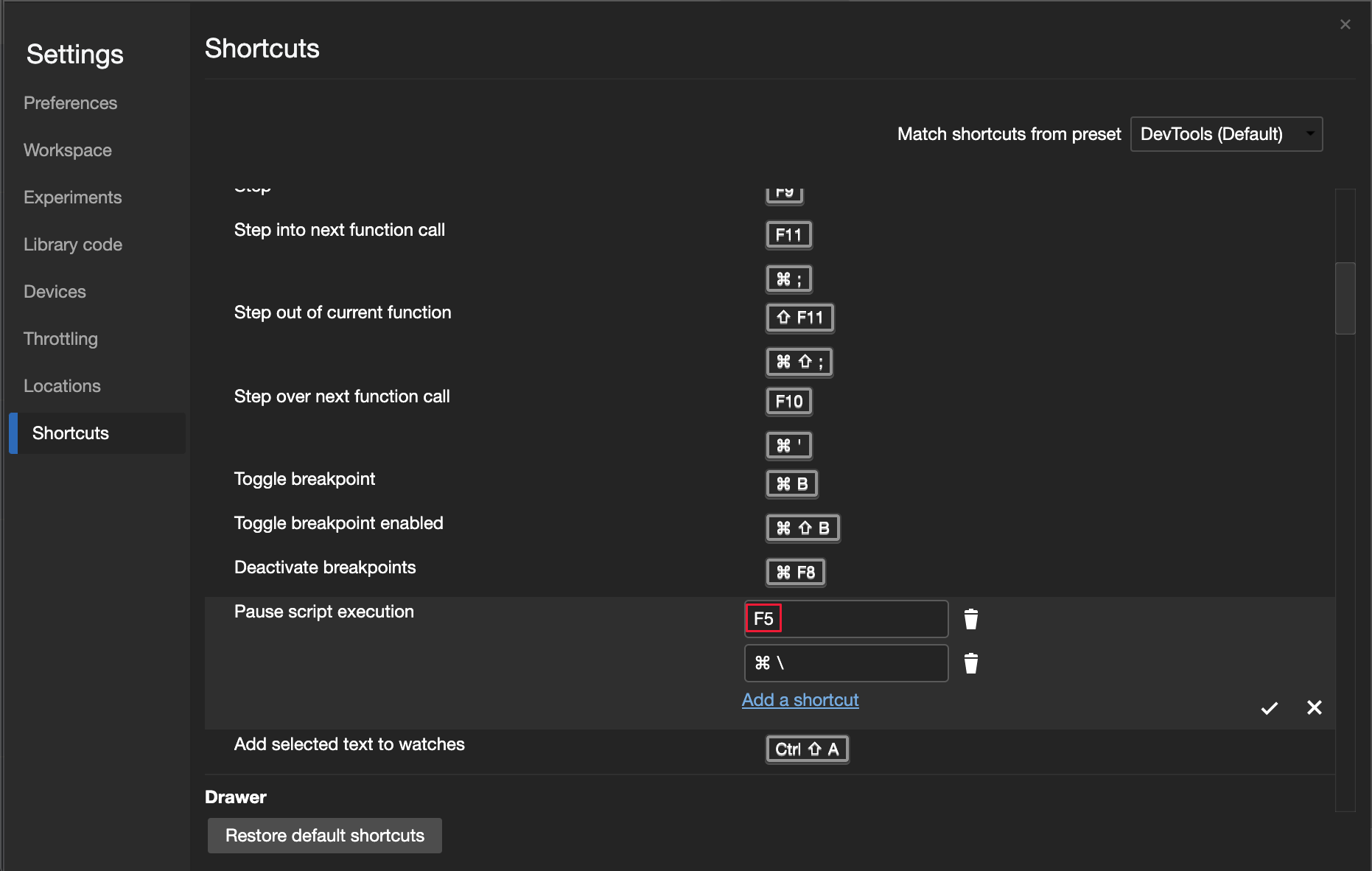The height and width of the screenshot is (871, 1372).
Task: Click the ⌘ F8 shortcut badge
Action: 796,573
